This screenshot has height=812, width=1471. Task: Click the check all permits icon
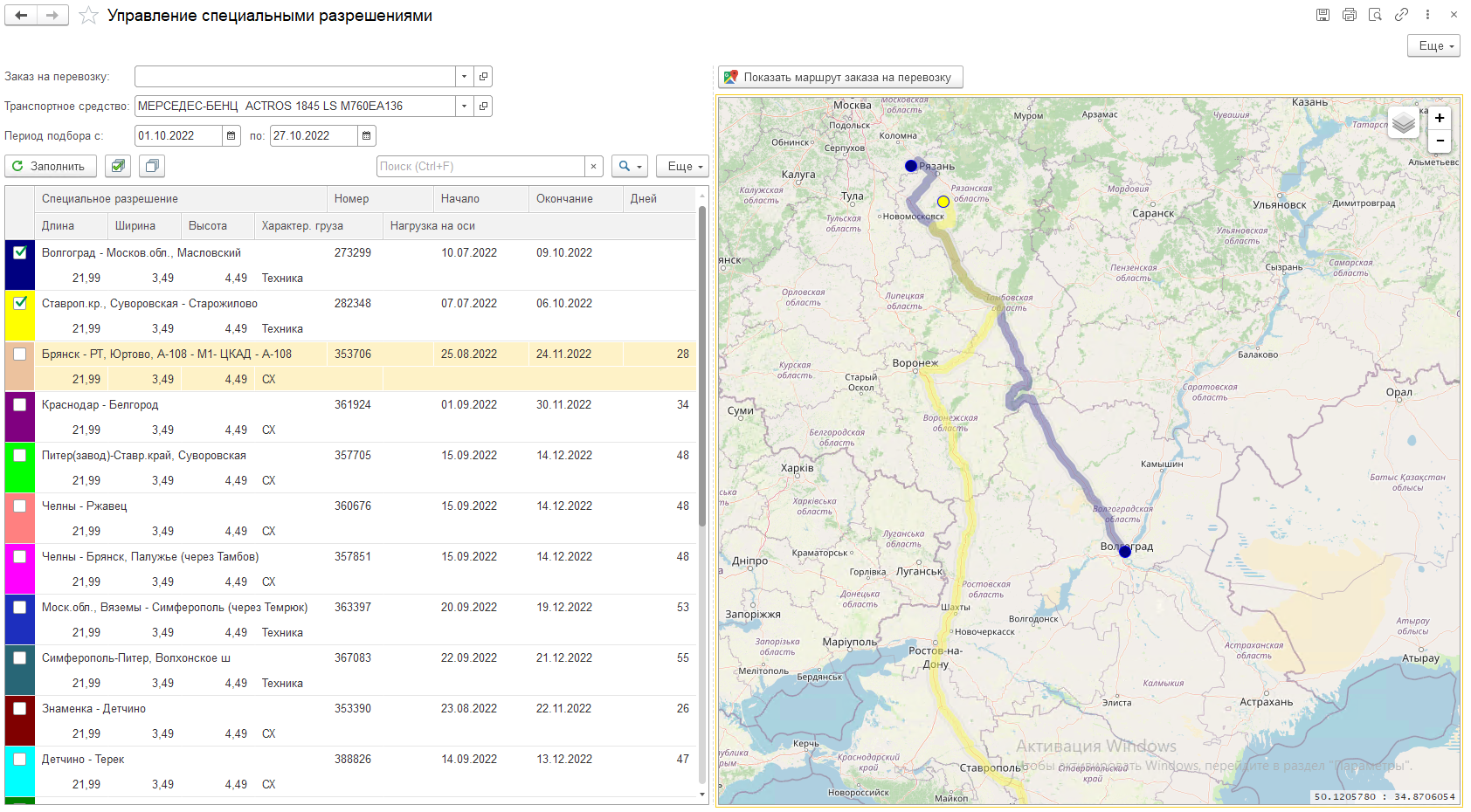(118, 166)
